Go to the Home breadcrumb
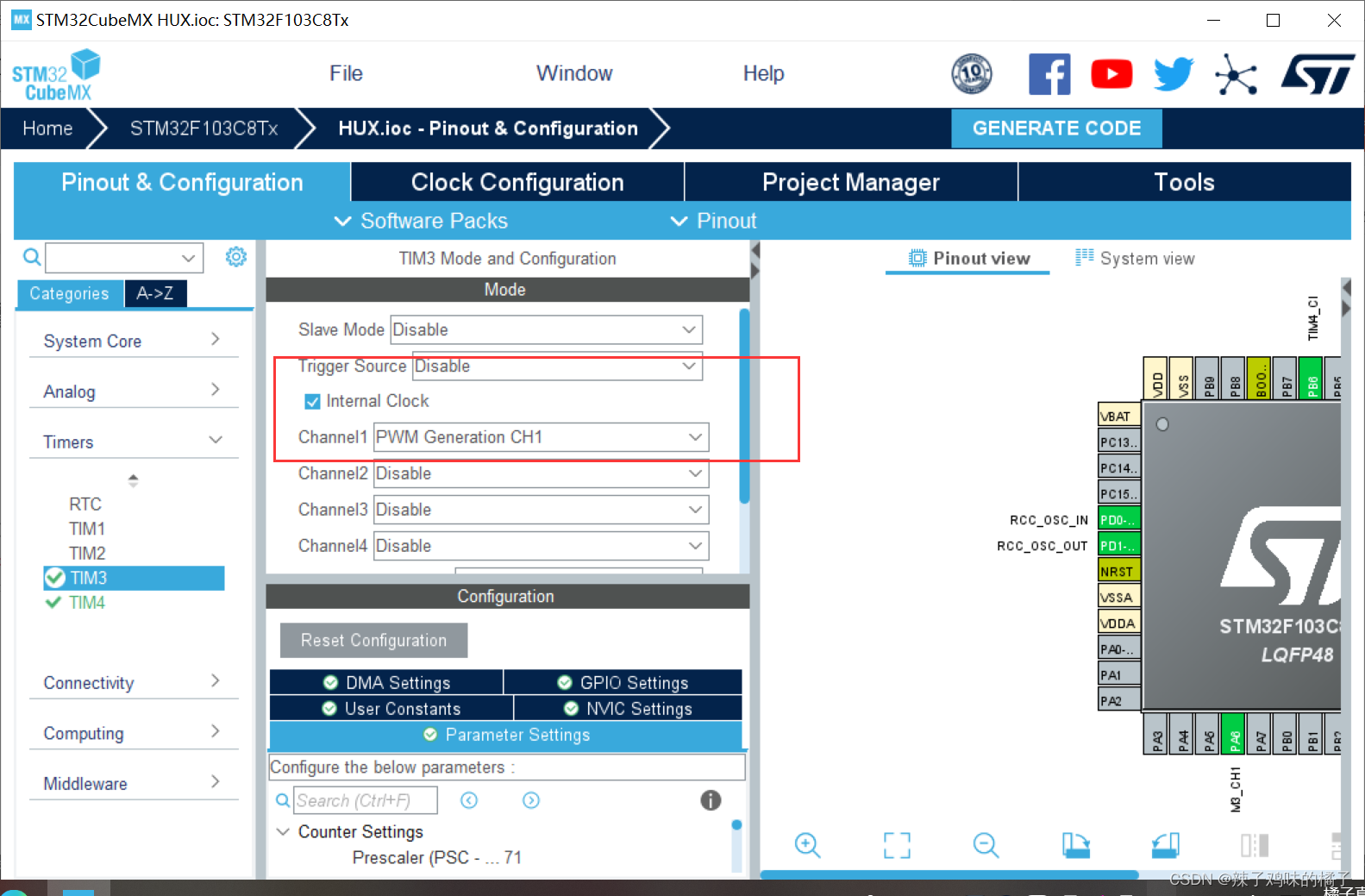This screenshot has width=1365, height=896. coord(47,128)
